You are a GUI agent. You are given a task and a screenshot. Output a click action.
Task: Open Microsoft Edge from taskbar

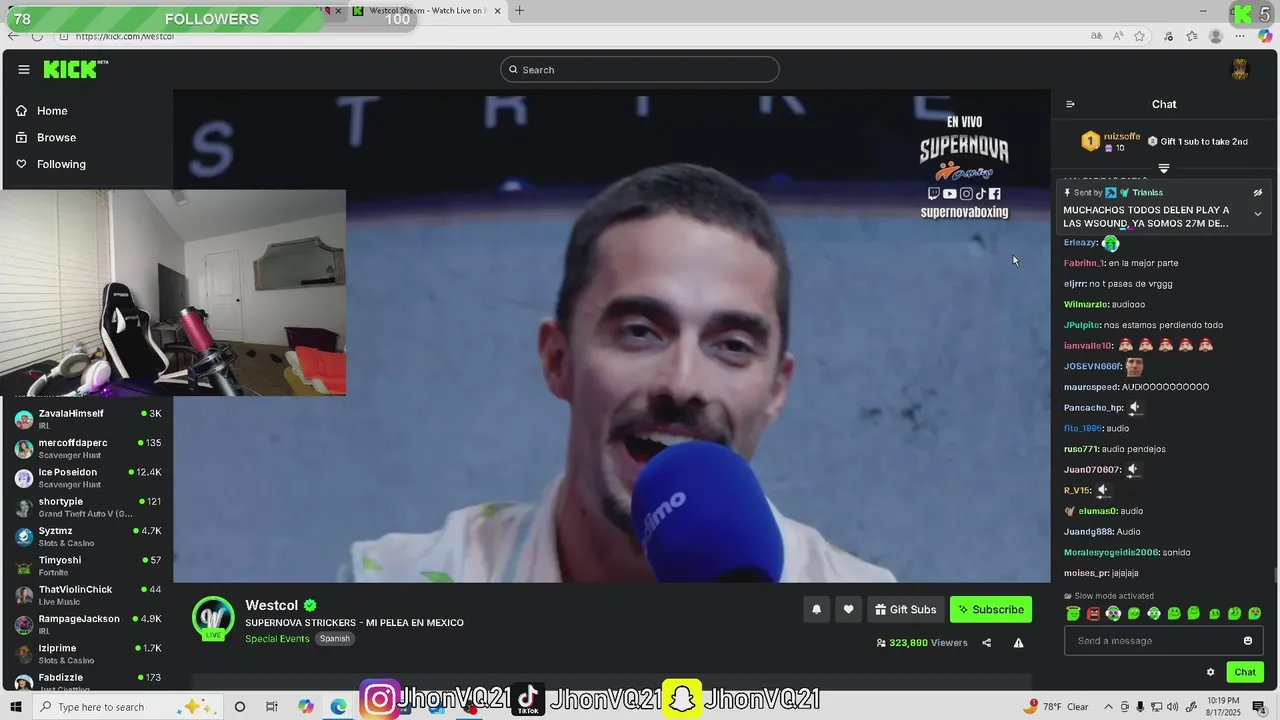click(x=339, y=707)
